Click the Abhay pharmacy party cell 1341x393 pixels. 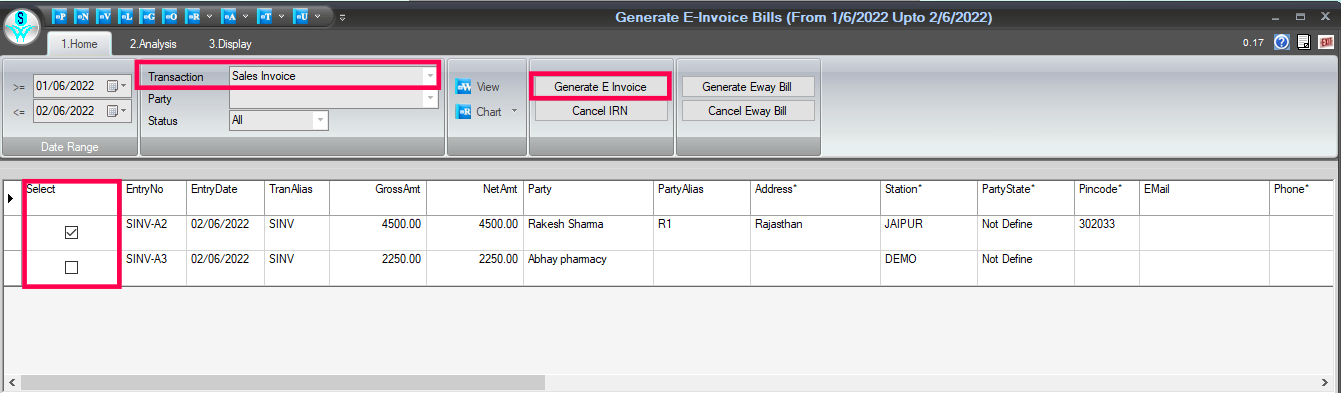(588, 268)
